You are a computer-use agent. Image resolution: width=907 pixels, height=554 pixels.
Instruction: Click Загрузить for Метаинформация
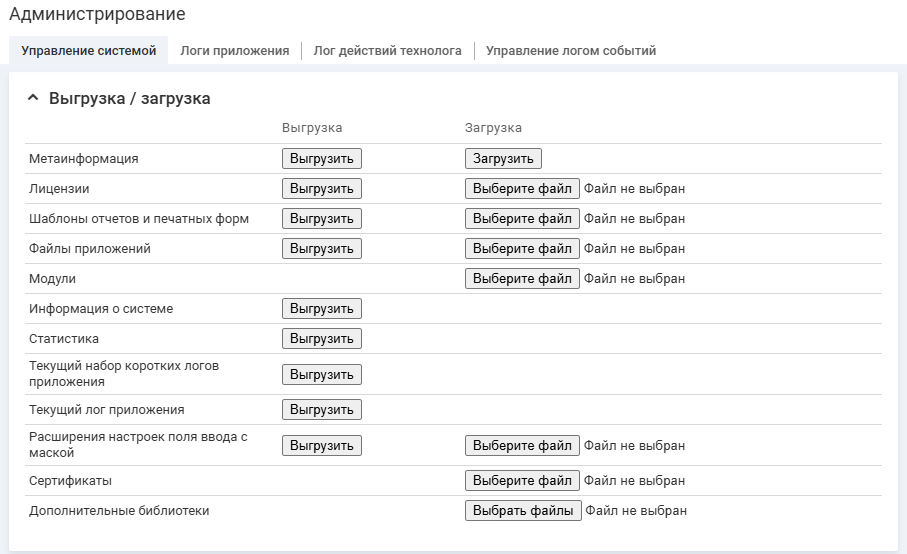click(503, 159)
